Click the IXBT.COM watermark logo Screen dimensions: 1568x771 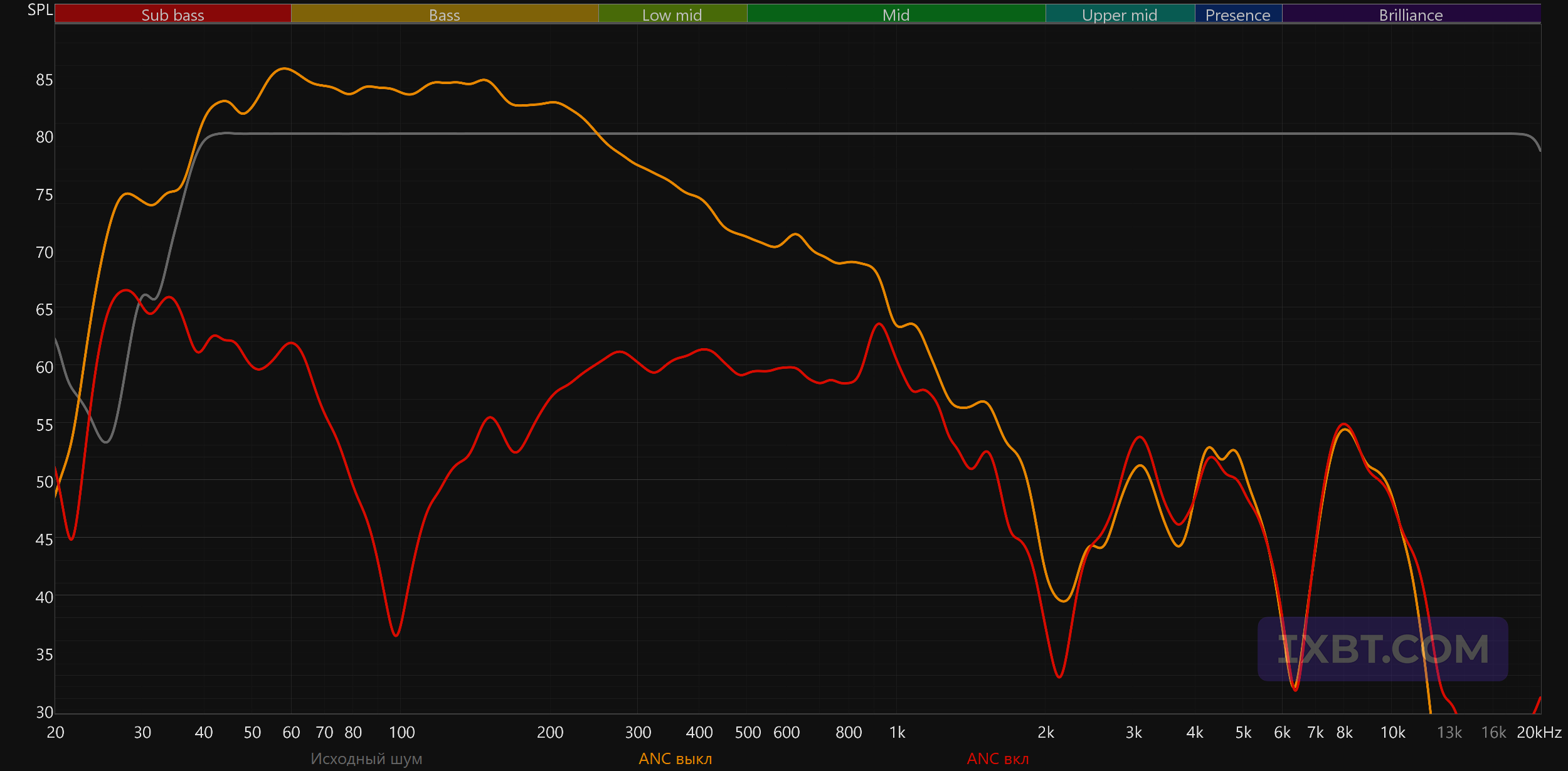pos(1383,649)
